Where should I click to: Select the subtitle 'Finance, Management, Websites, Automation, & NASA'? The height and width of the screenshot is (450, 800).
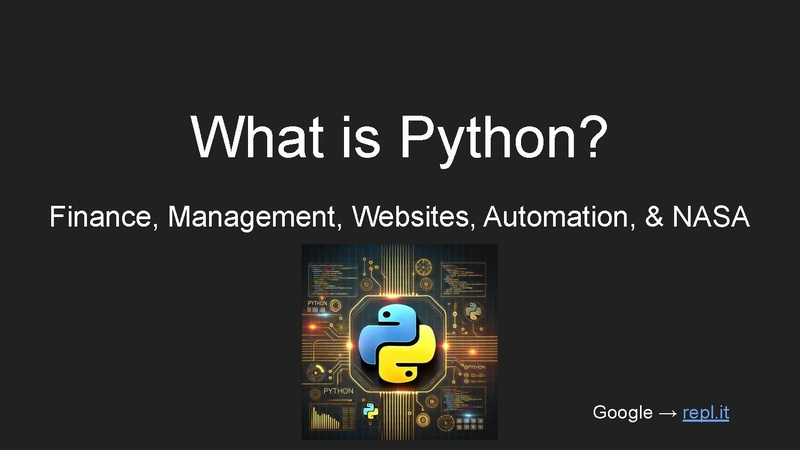pos(399,217)
